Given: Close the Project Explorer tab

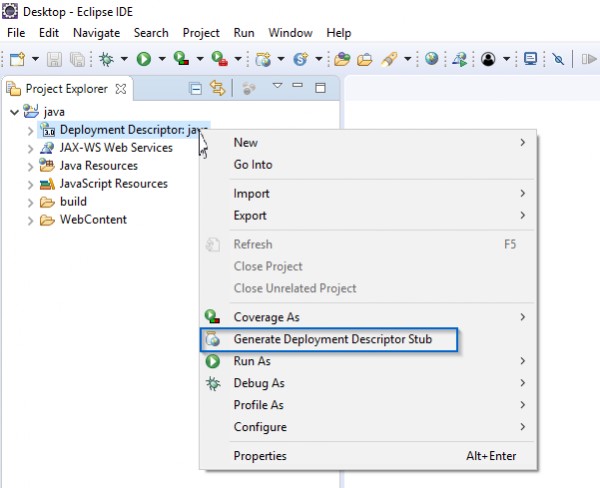Looking at the screenshot, I should tap(121, 89).
